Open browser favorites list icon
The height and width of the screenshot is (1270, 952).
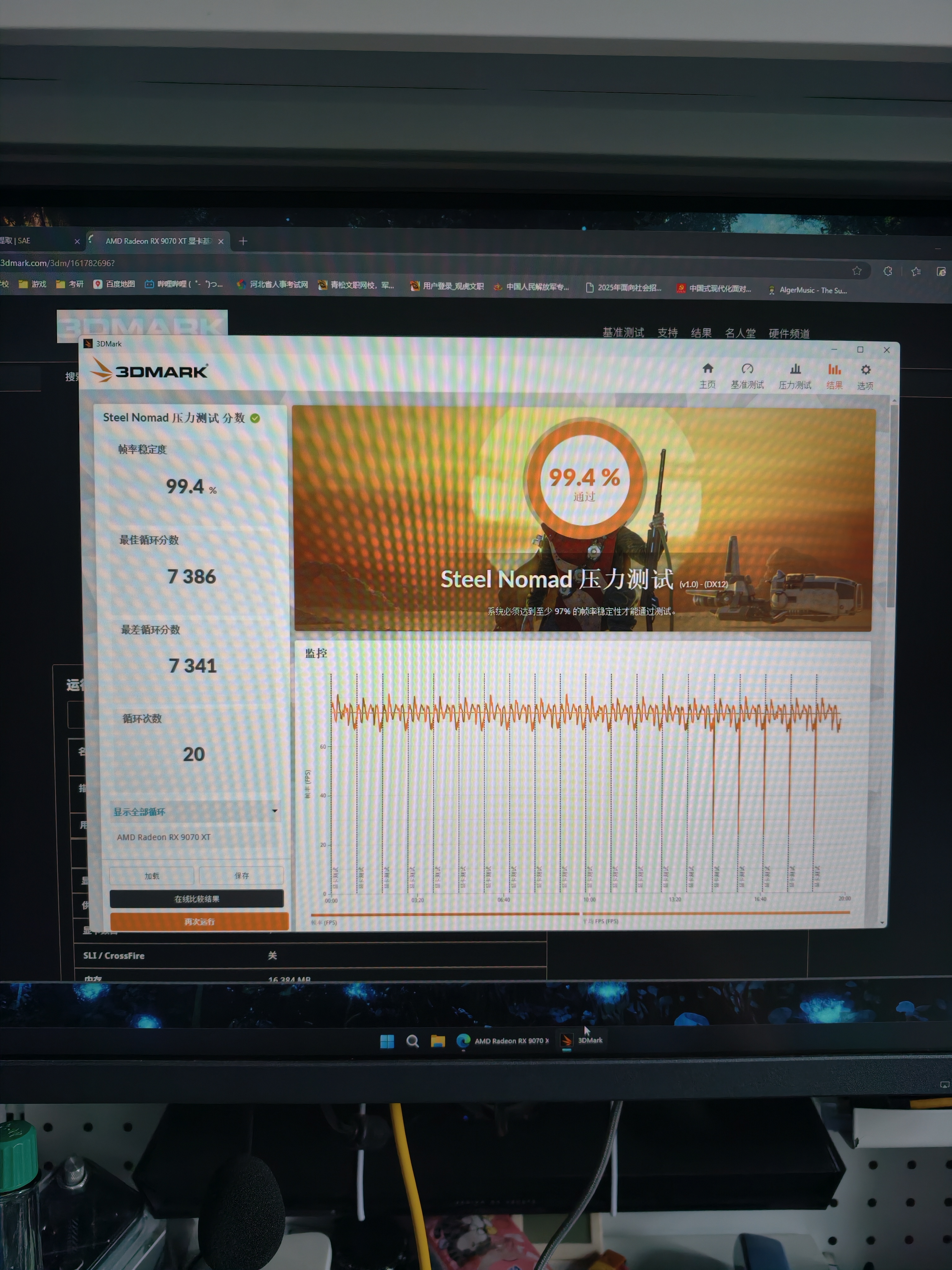click(x=916, y=272)
